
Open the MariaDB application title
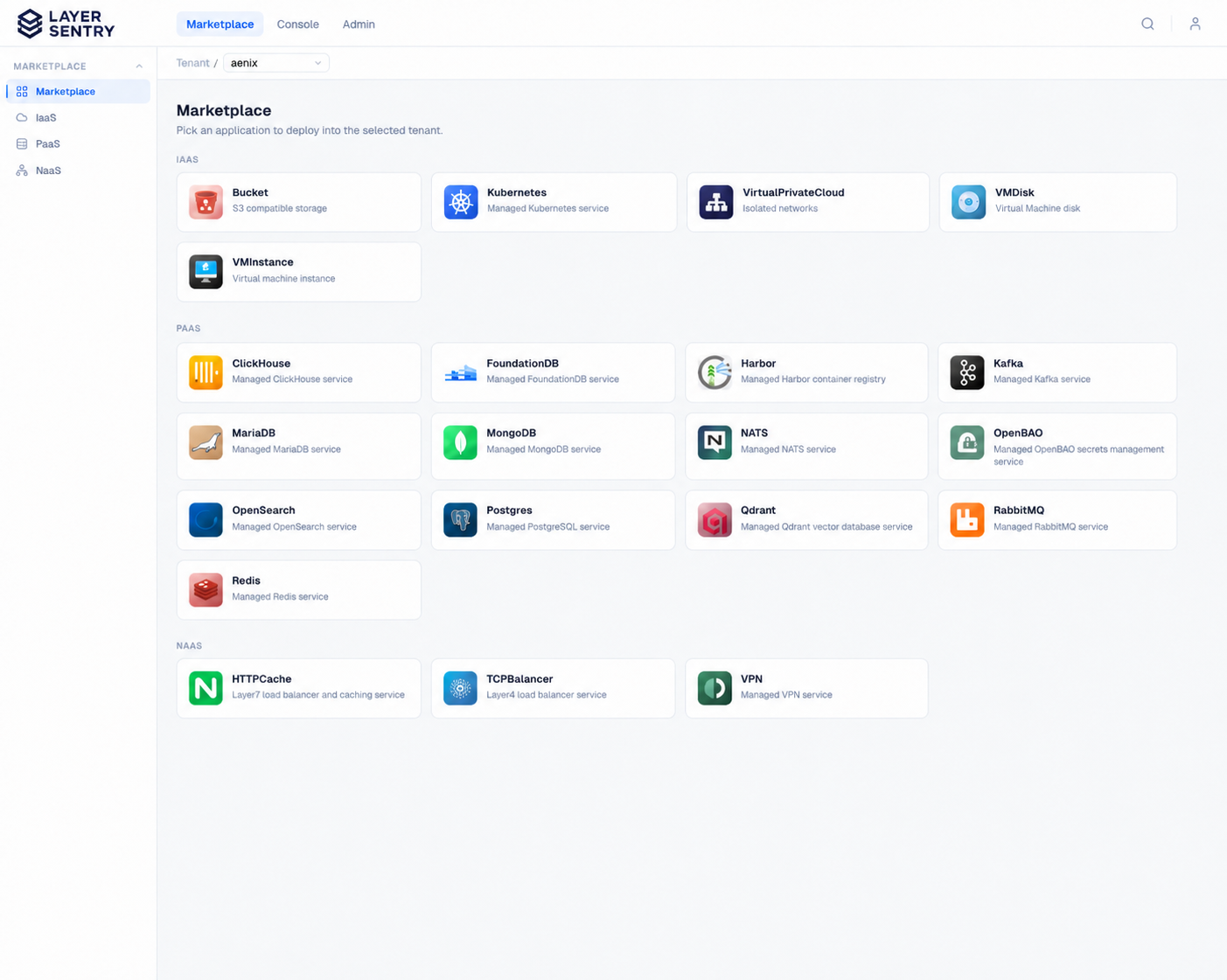click(x=254, y=434)
